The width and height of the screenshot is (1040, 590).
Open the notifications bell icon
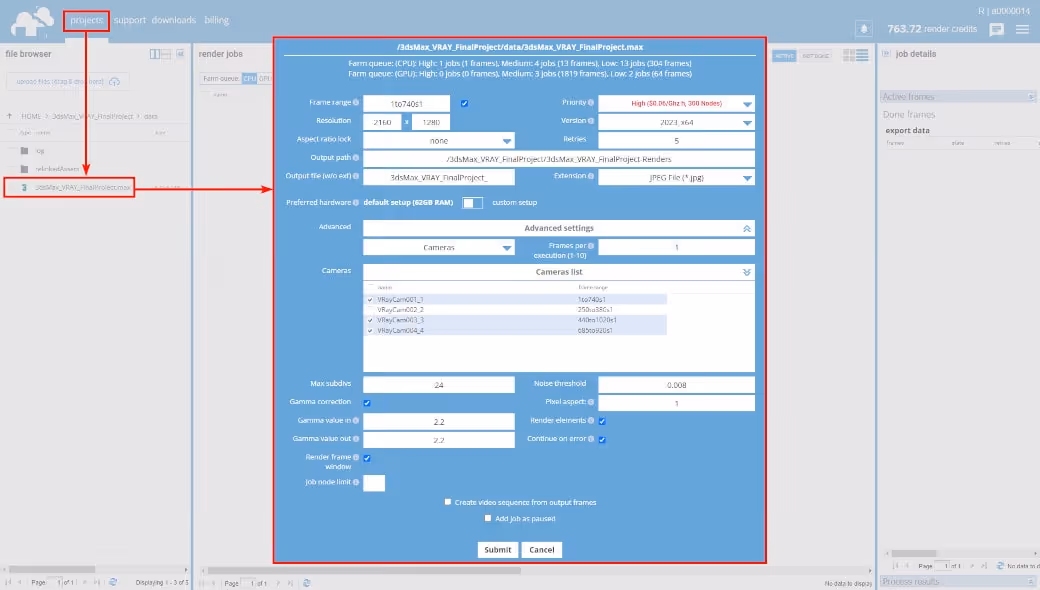coord(864,29)
